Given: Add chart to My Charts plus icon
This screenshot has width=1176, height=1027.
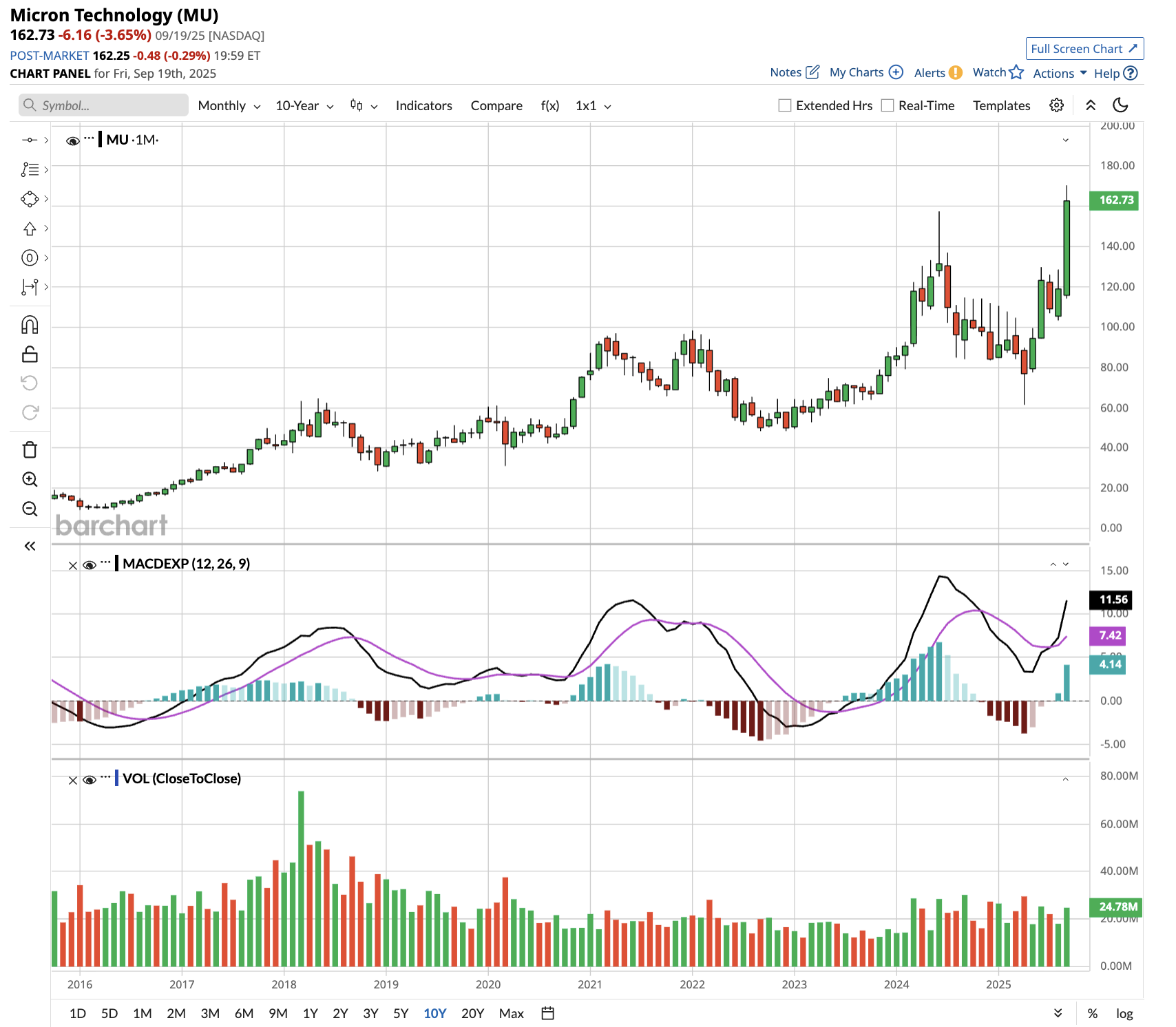Looking at the screenshot, I should (x=896, y=72).
